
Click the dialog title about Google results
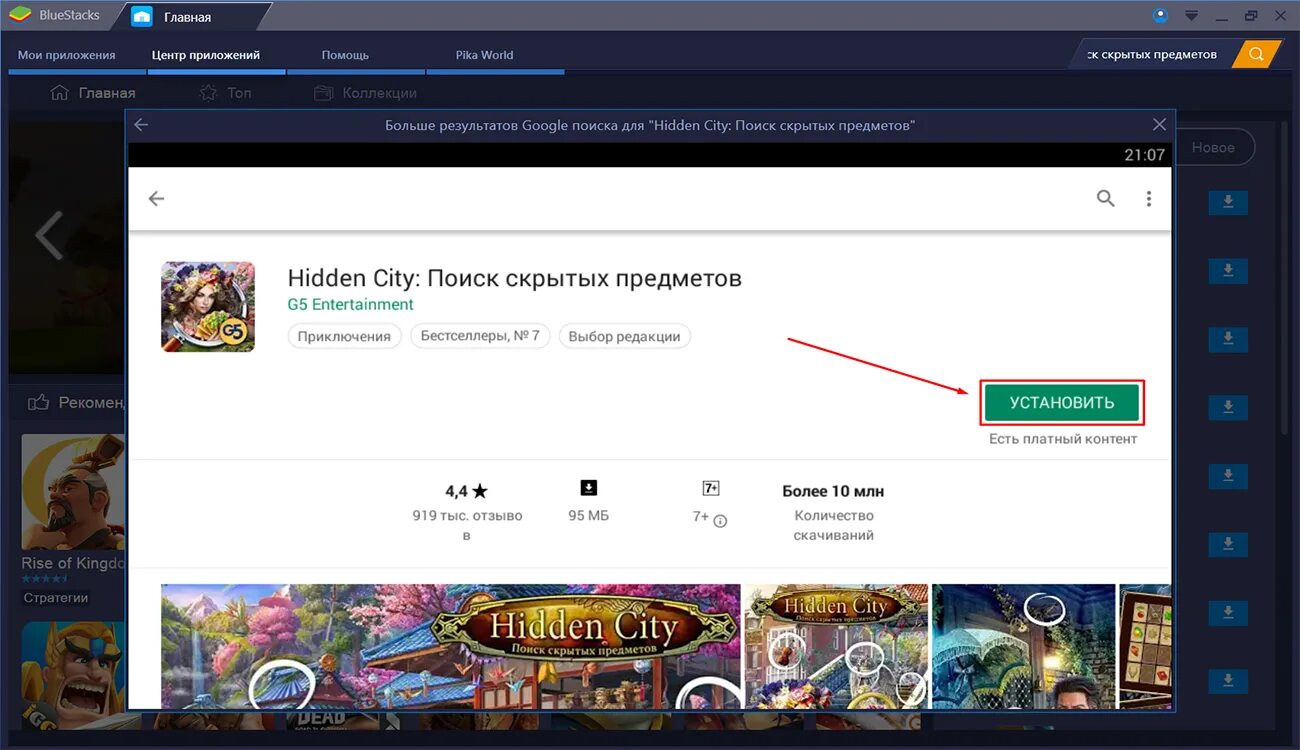650,125
